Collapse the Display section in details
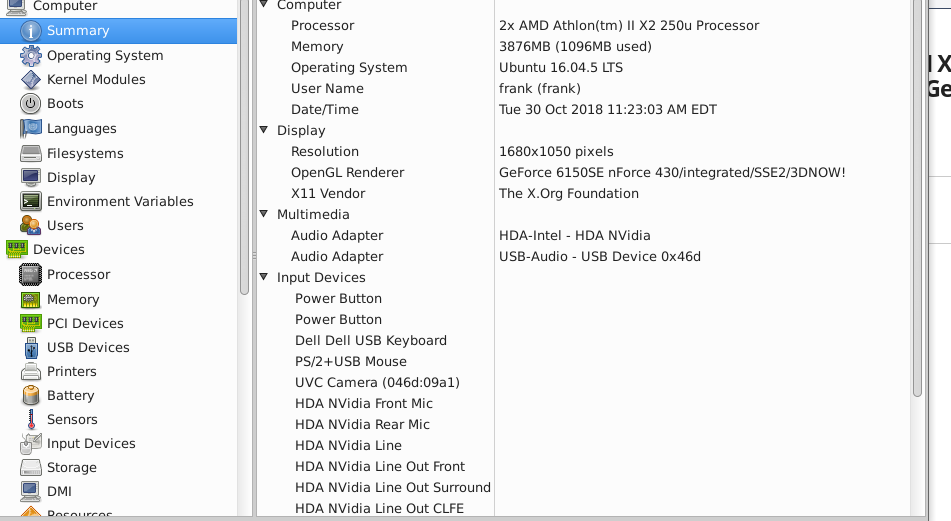The height and width of the screenshot is (521, 951). coord(264,130)
